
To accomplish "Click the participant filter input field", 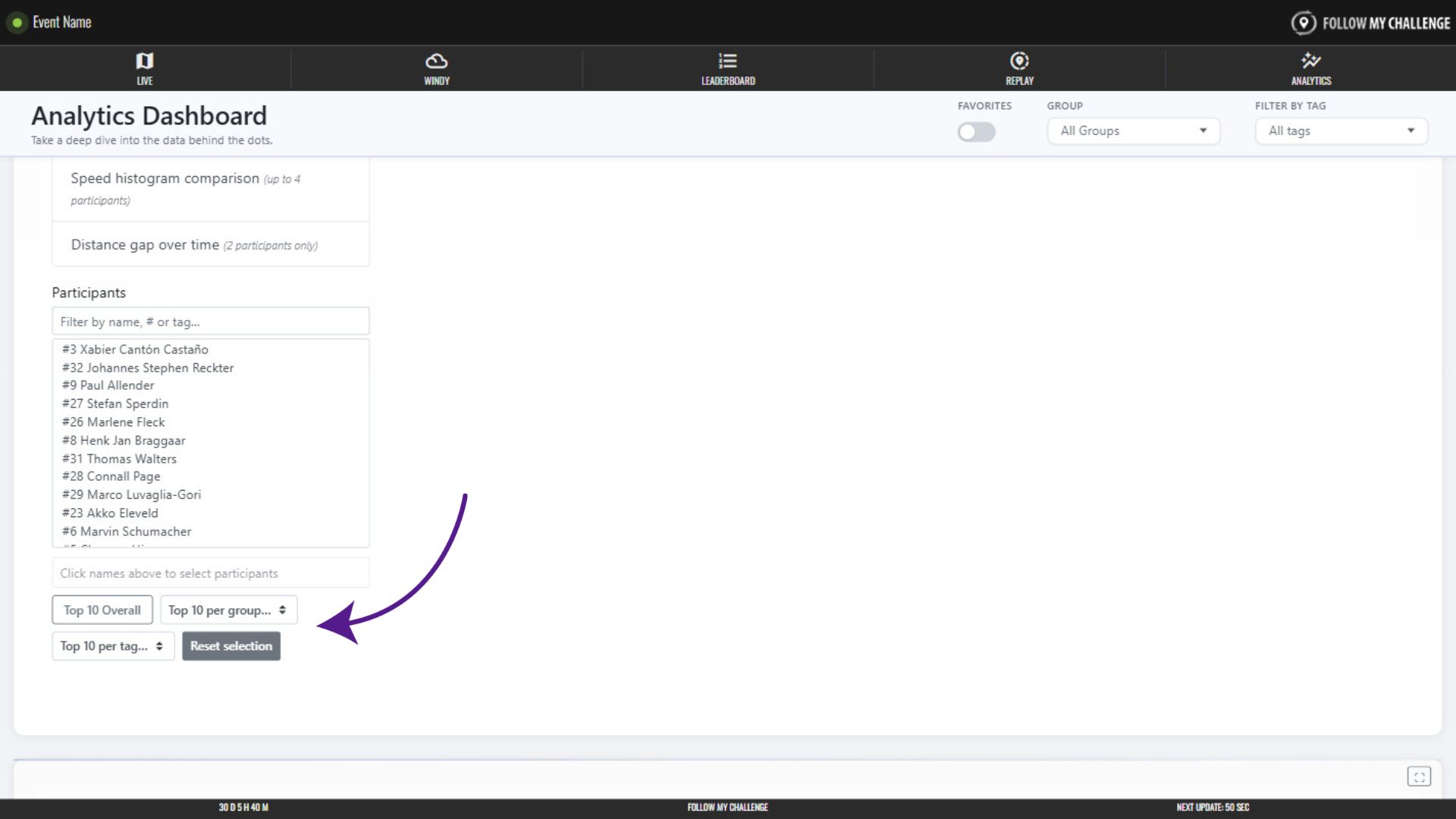I will coord(210,322).
